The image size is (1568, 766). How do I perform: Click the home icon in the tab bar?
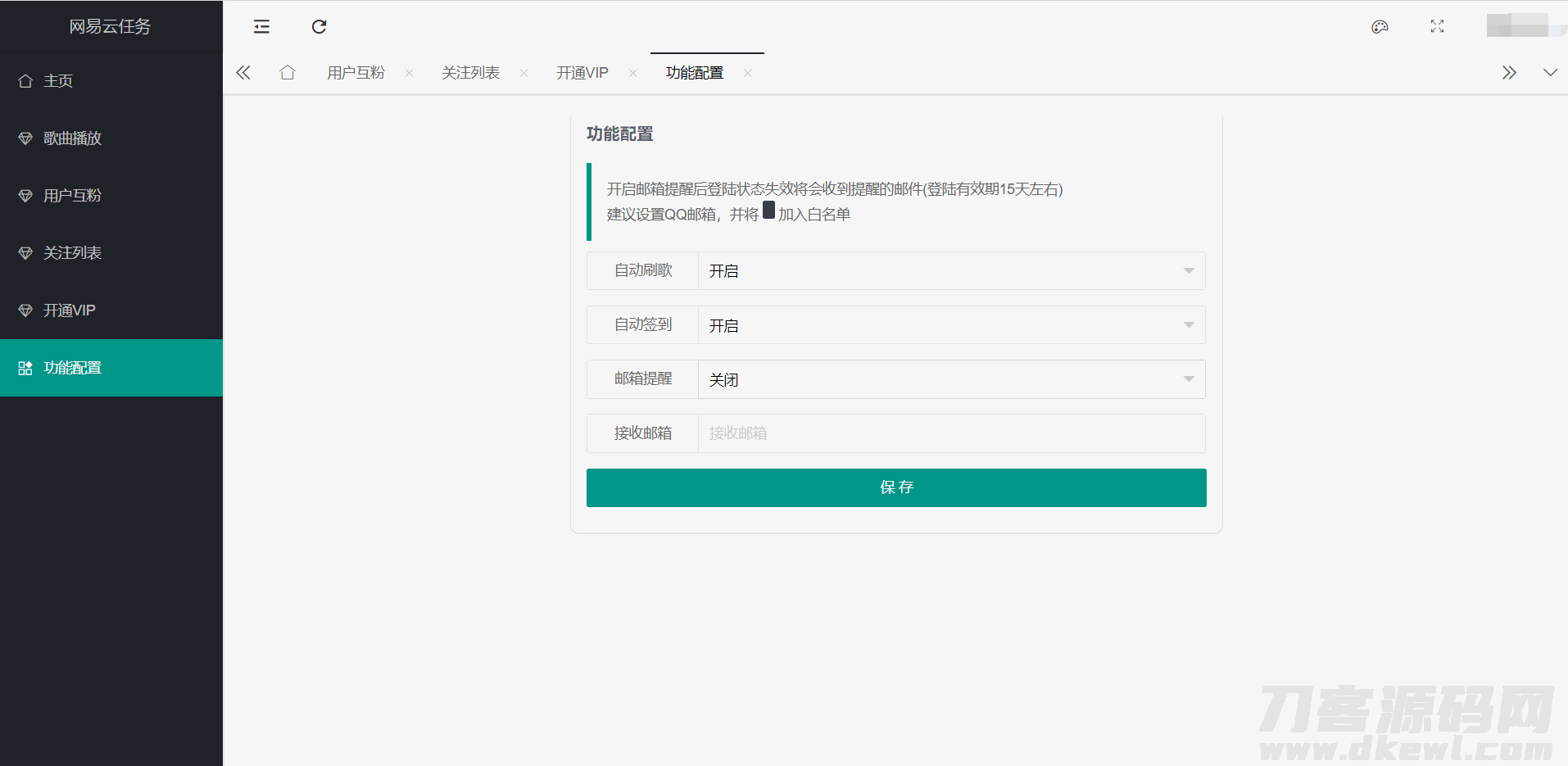click(x=287, y=73)
